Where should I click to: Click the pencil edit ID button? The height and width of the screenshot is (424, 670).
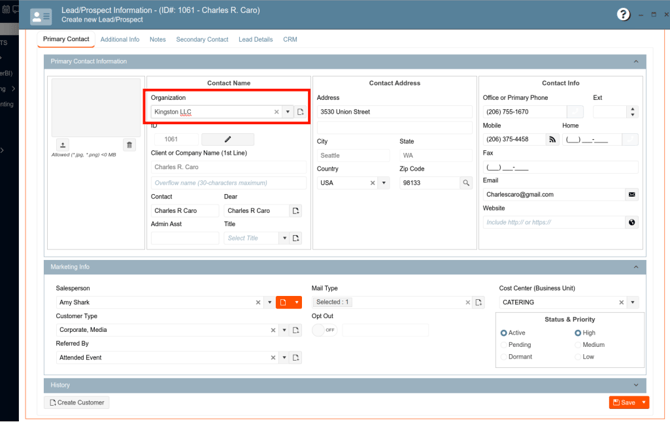(x=228, y=139)
